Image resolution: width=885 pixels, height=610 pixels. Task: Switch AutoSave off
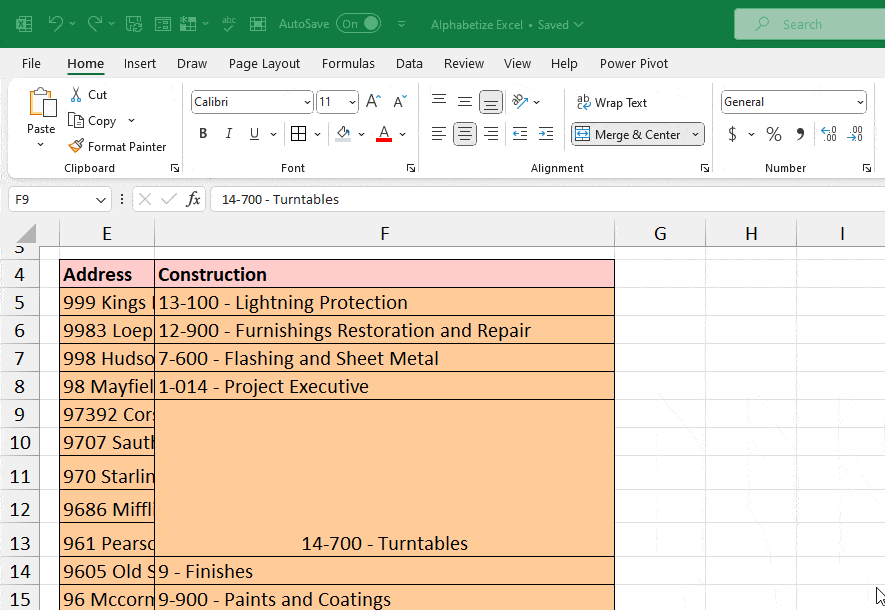click(x=358, y=23)
